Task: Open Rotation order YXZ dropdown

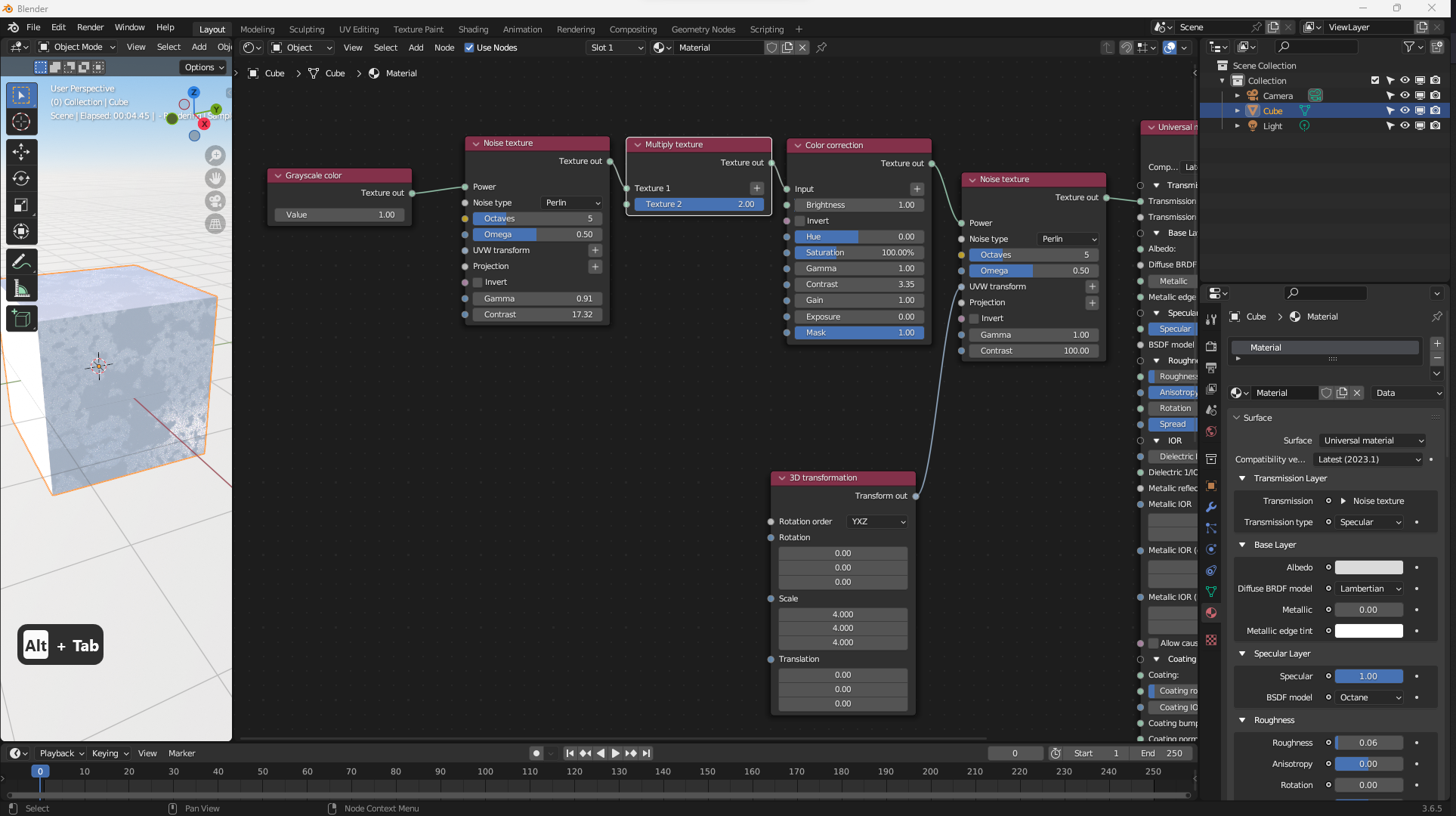Action: [x=877, y=521]
